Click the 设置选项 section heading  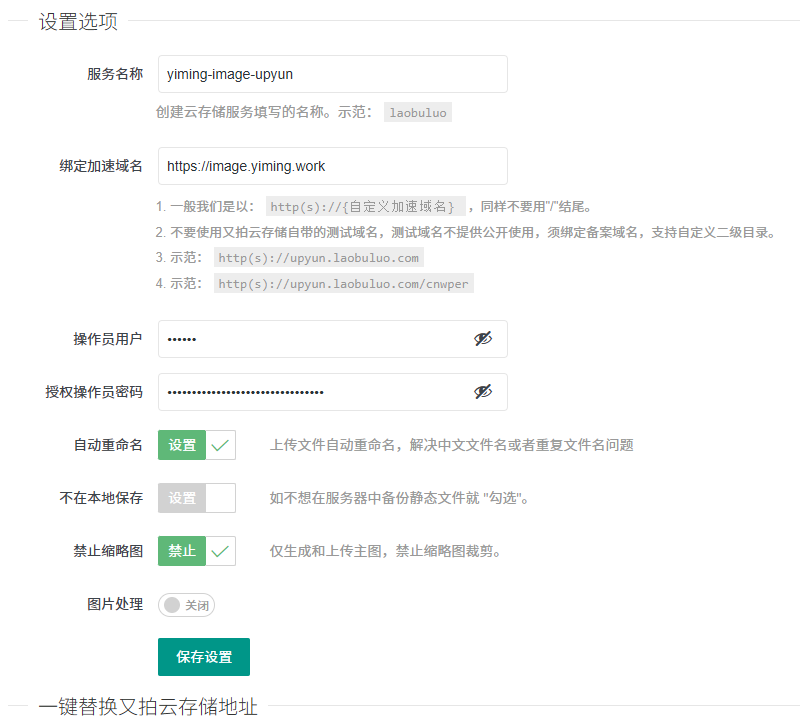click(x=78, y=22)
